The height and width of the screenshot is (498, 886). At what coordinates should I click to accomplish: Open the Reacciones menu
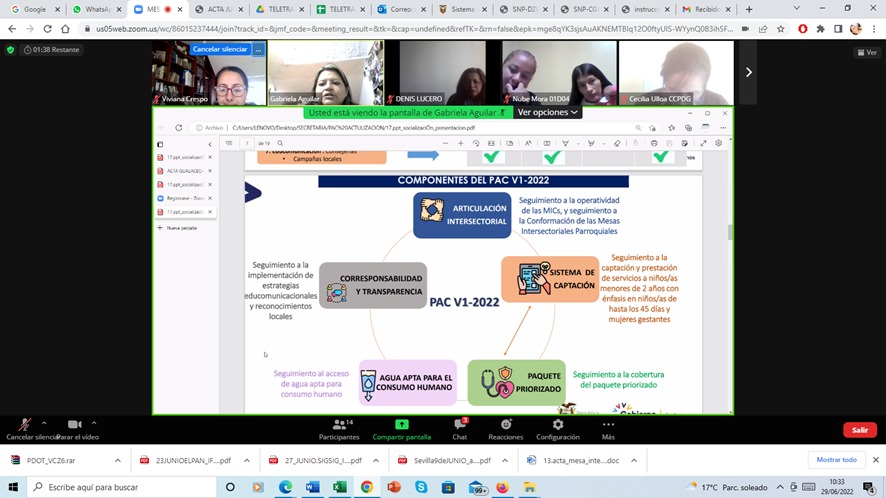coord(505,425)
